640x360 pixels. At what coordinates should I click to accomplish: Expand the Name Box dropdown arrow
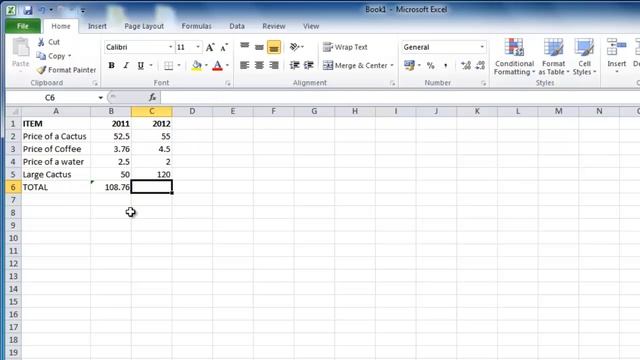(100, 98)
